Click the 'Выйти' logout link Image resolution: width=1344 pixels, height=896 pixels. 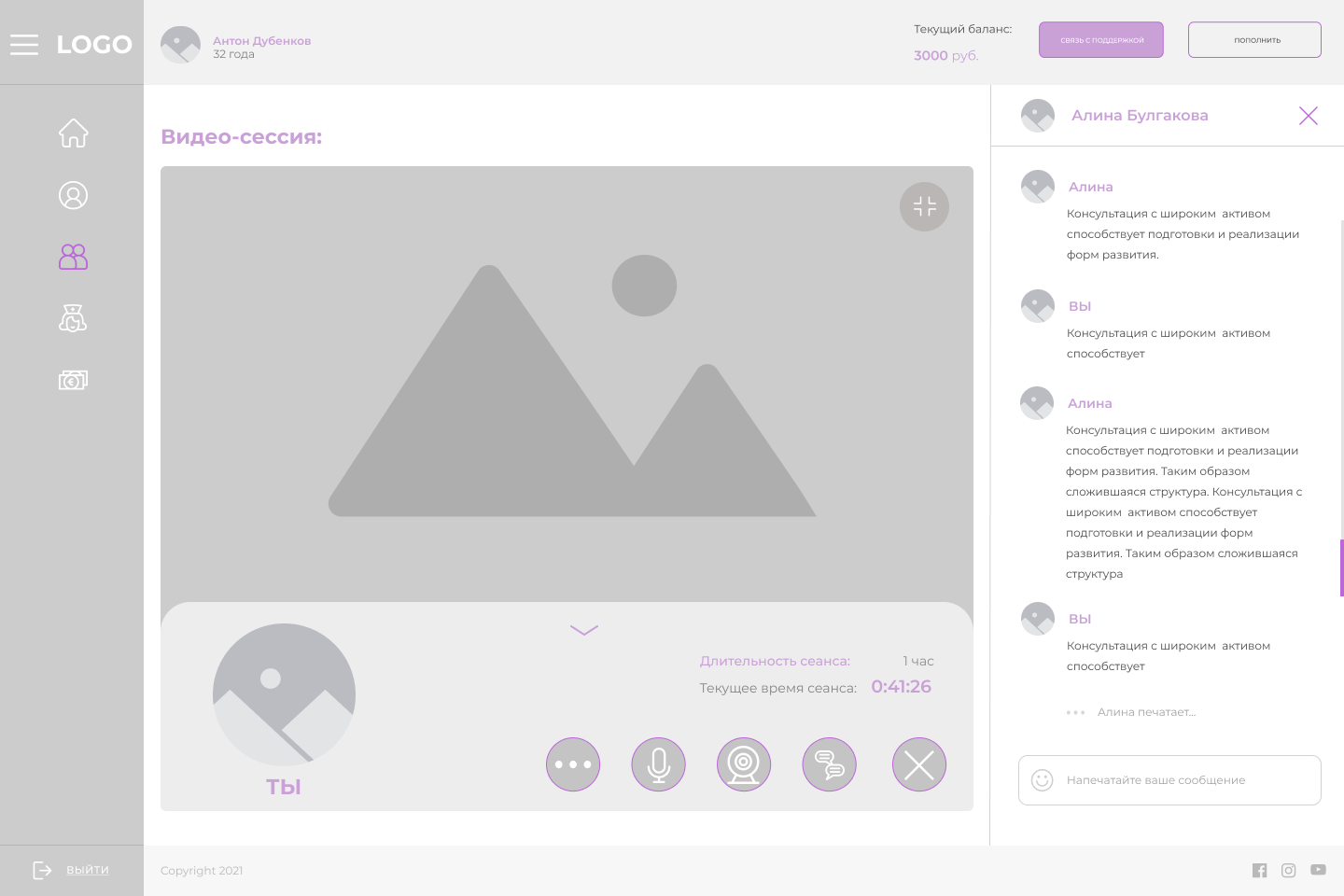[87, 870]
